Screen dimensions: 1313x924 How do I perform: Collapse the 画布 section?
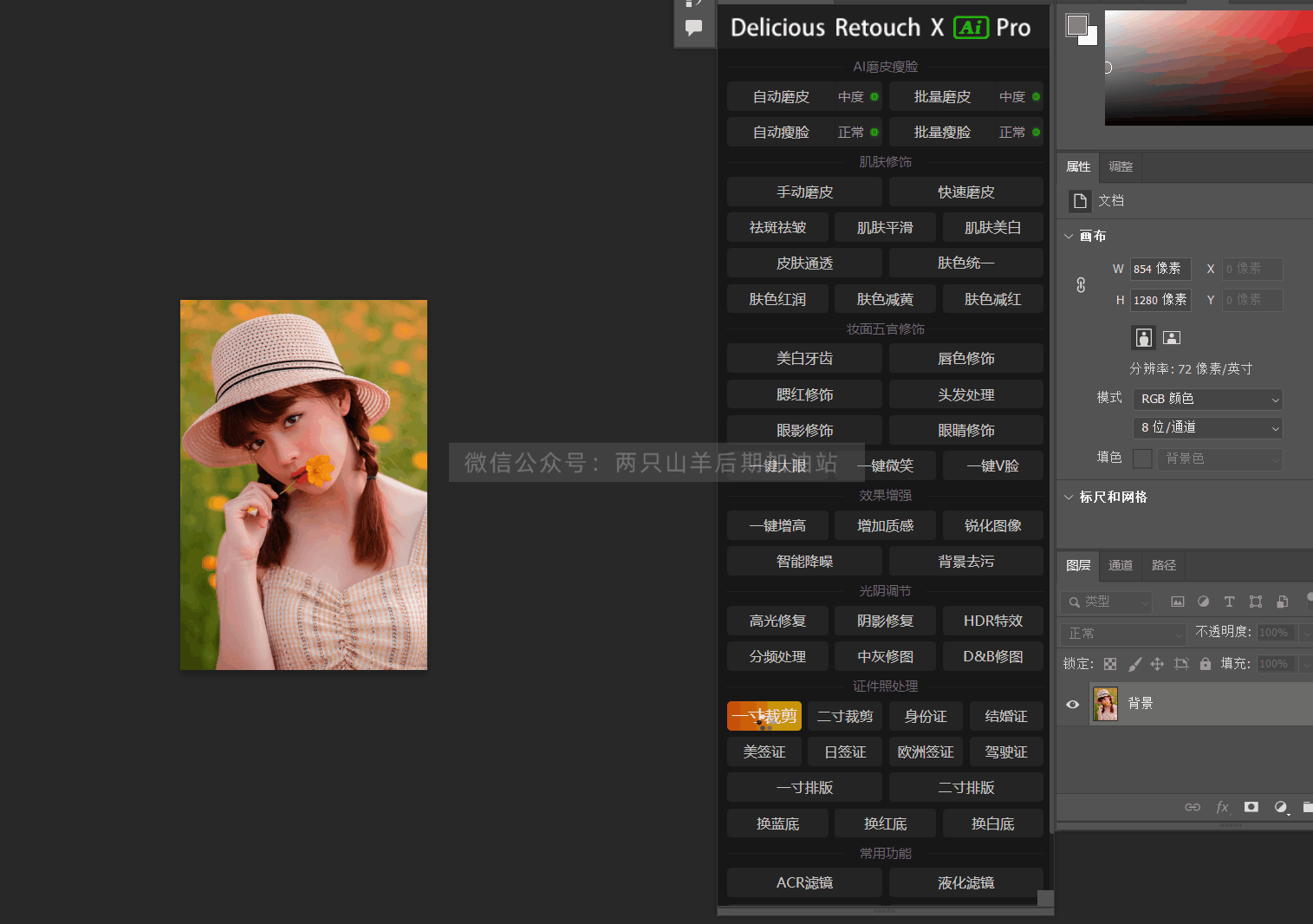(1069, 236)
